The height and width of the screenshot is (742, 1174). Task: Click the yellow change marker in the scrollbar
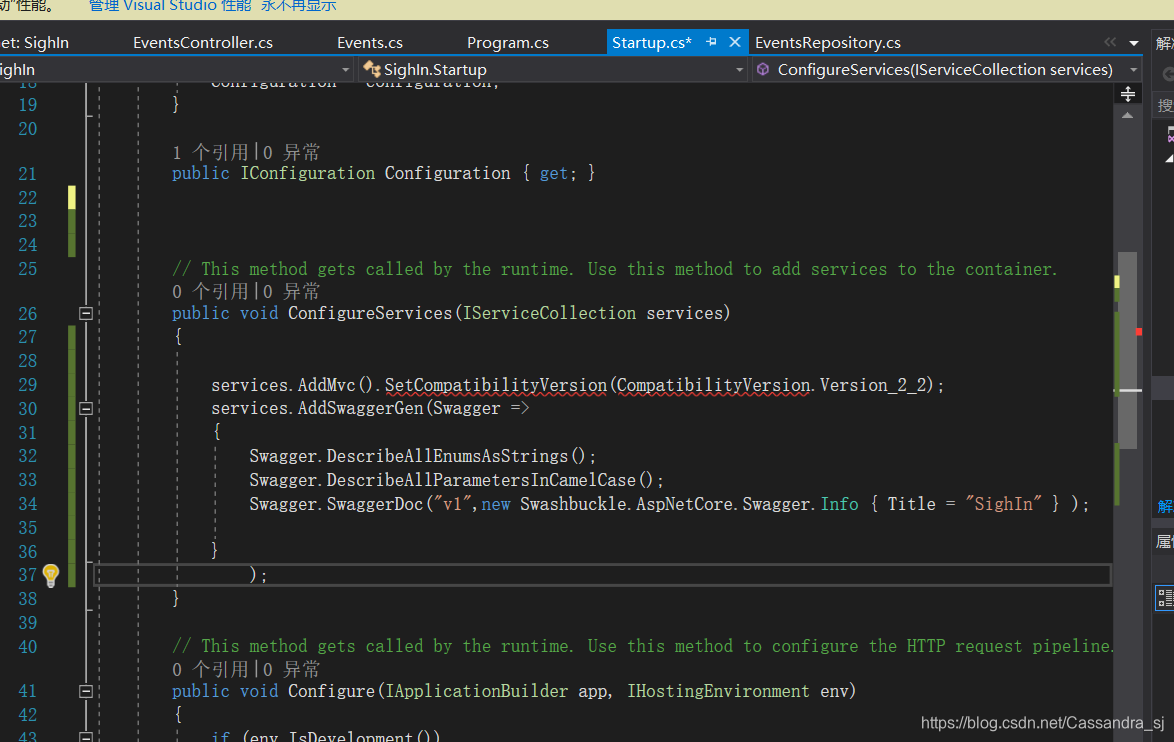pos(1117,282)
